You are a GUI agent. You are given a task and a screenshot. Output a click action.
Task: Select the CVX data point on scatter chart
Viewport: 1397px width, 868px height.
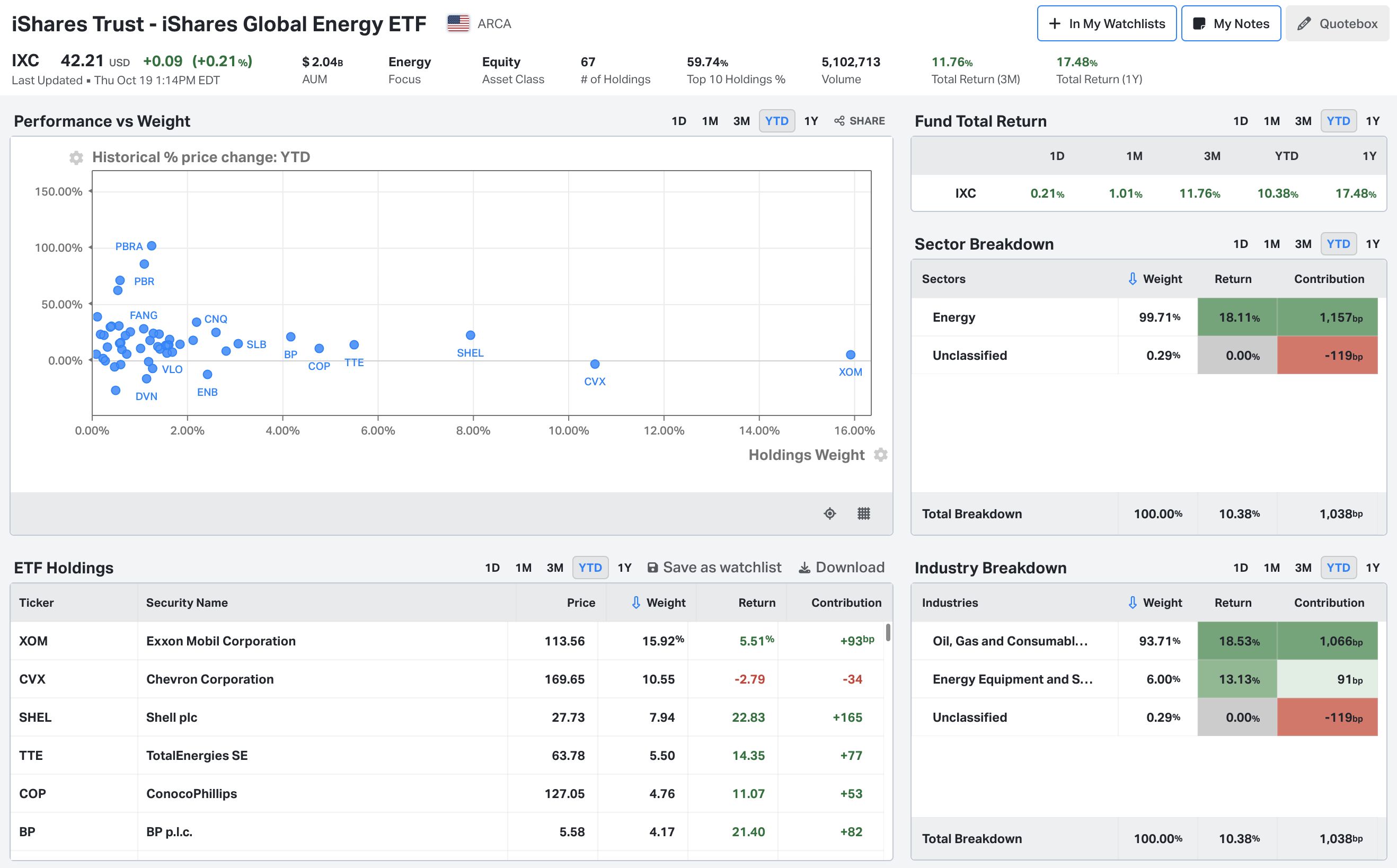tap(595, 364)
